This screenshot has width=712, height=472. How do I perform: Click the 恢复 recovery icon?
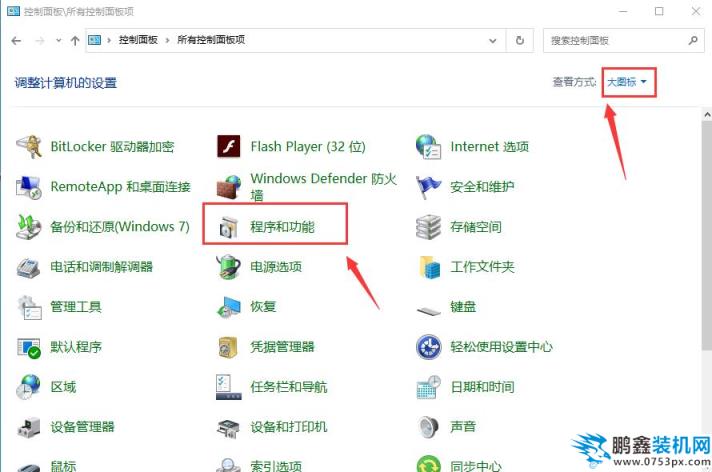228,307
